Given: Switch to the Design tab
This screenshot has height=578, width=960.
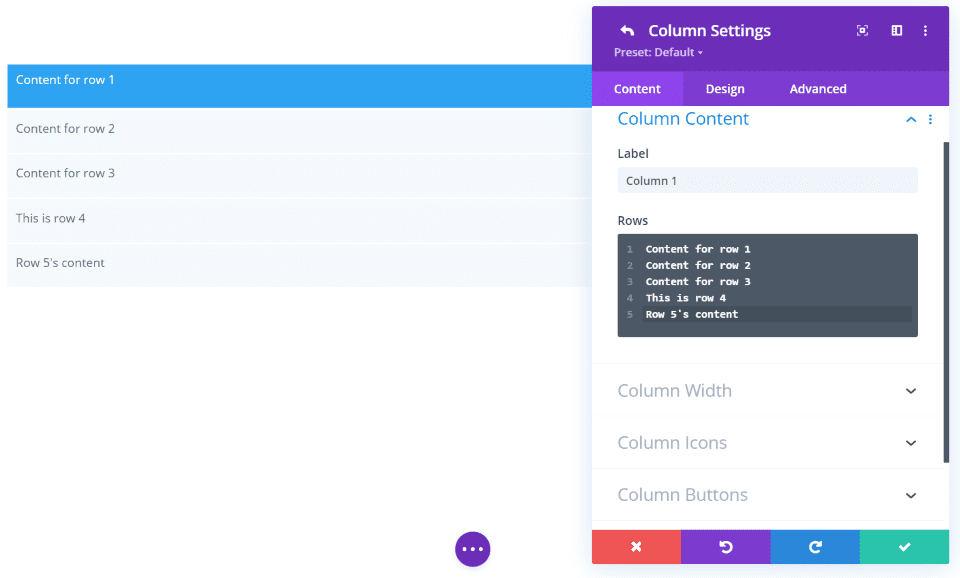Looking at the screenshot, I should 724,88.
